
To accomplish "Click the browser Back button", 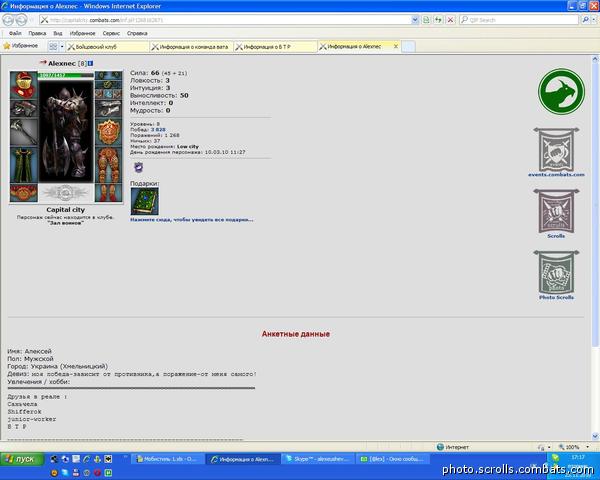I will point(8,20).
